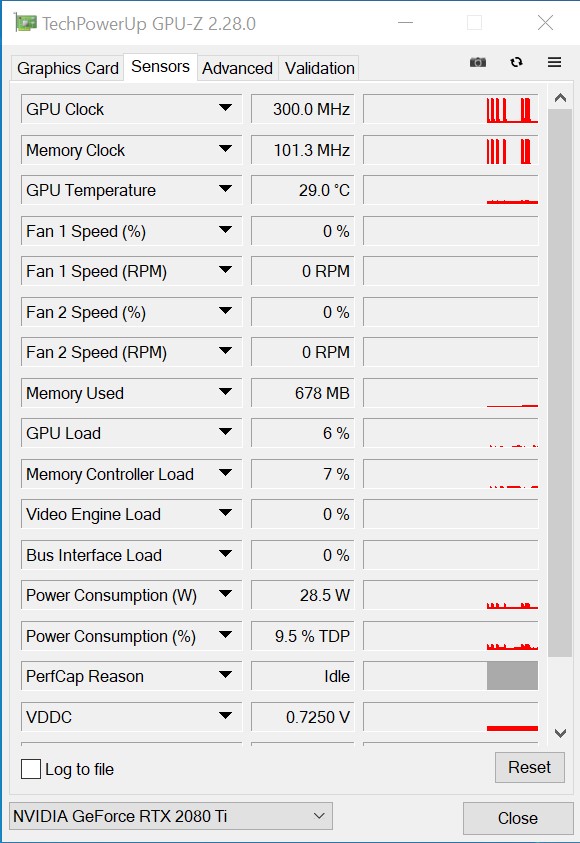Open the hamburger menu icon
Image resolution: width=580 pixels, height=843 pixels.
554,62
